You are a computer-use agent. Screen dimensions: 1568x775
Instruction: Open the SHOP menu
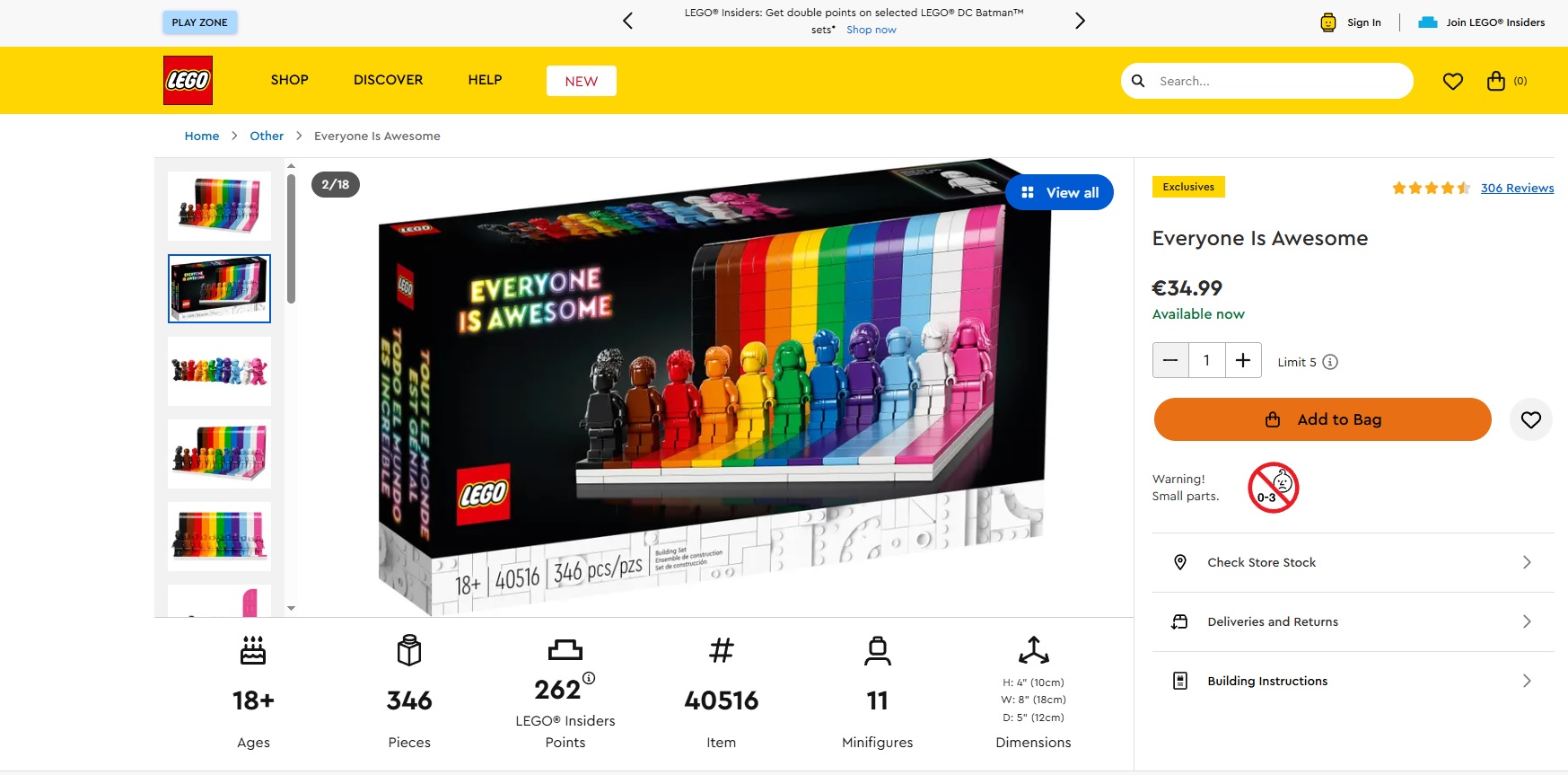tap(290, 80)
